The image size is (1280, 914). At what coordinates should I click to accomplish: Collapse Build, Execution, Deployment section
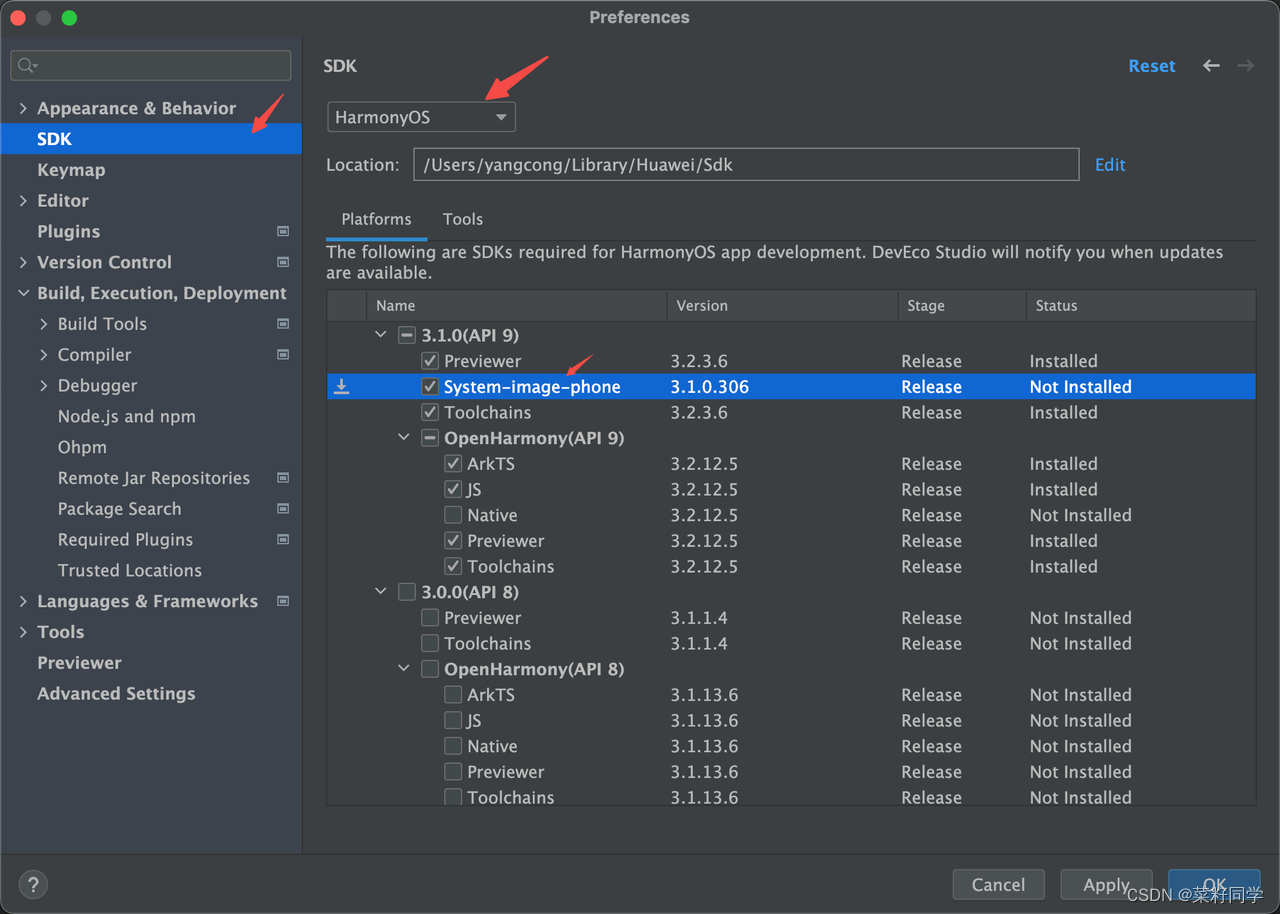pyautogui.click(x=23, y=293)
